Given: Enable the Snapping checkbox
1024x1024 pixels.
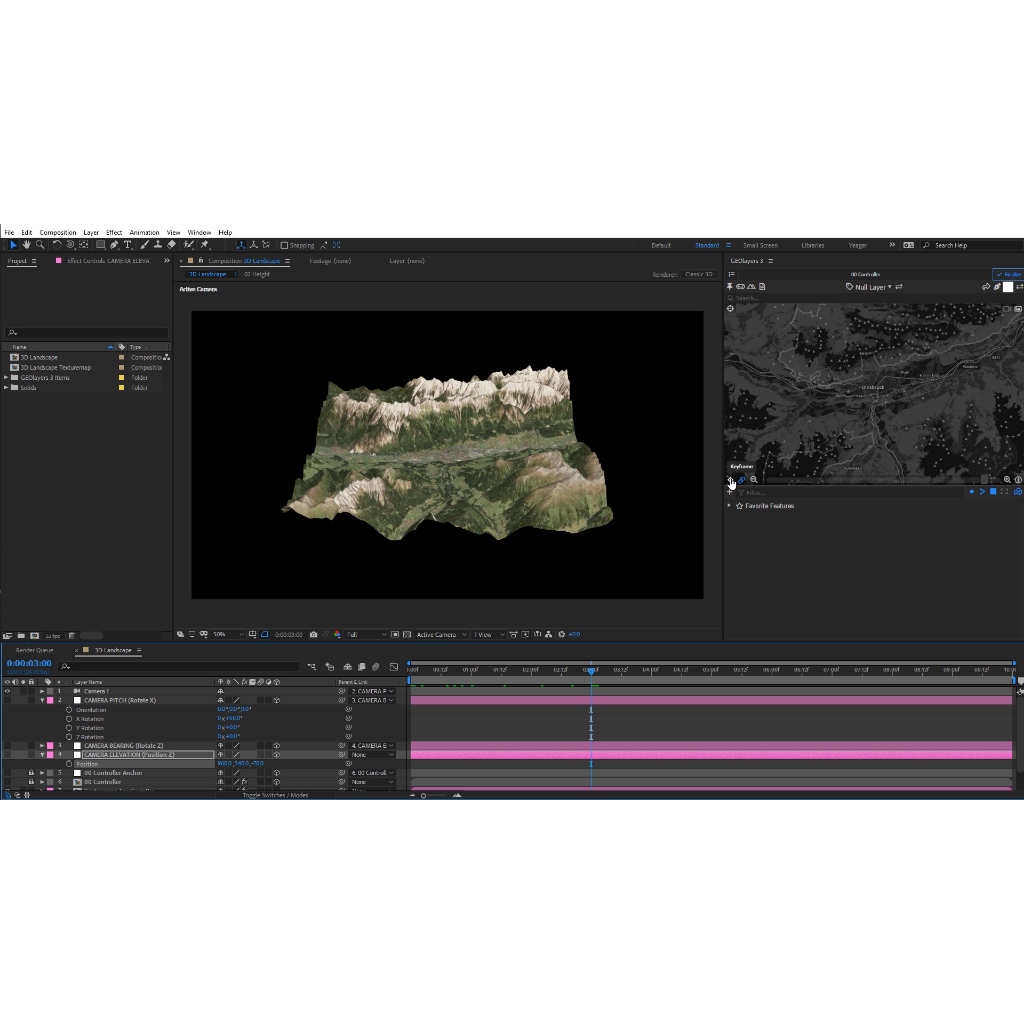Looking at the screenshot, I should click(284, 245).
